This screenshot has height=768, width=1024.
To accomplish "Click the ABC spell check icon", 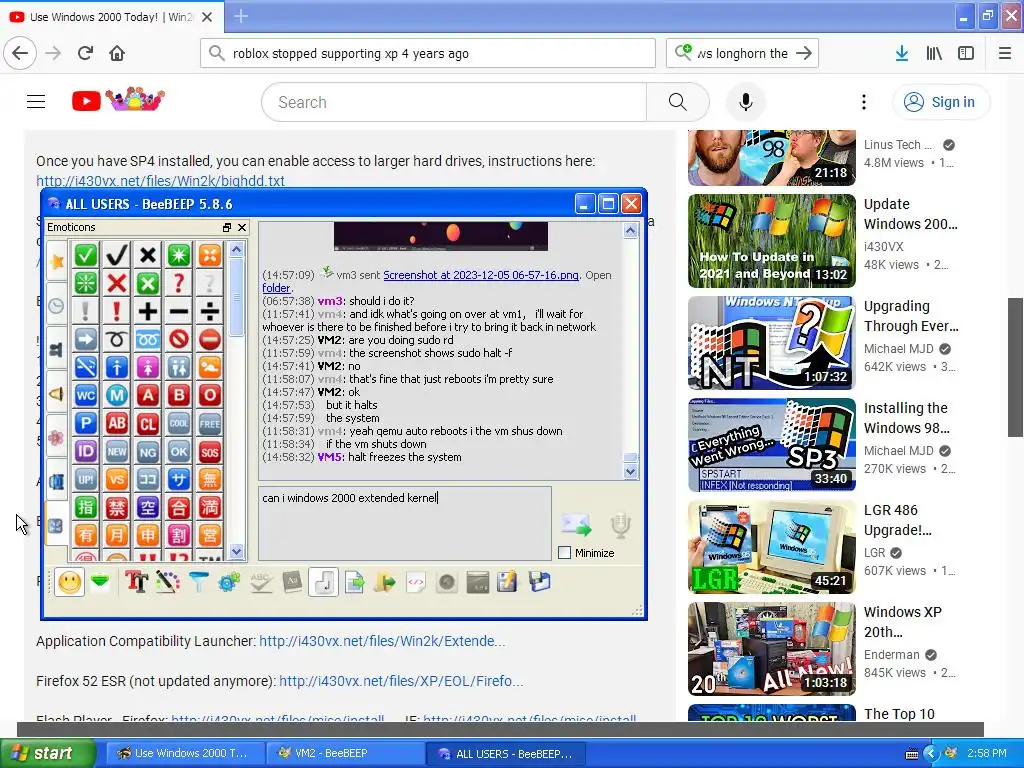I will point(261,582).
